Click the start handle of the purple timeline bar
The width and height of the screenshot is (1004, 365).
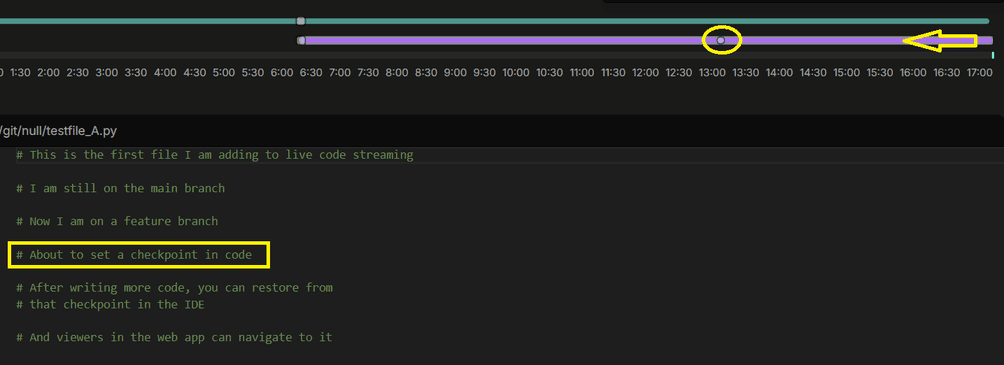302,40
